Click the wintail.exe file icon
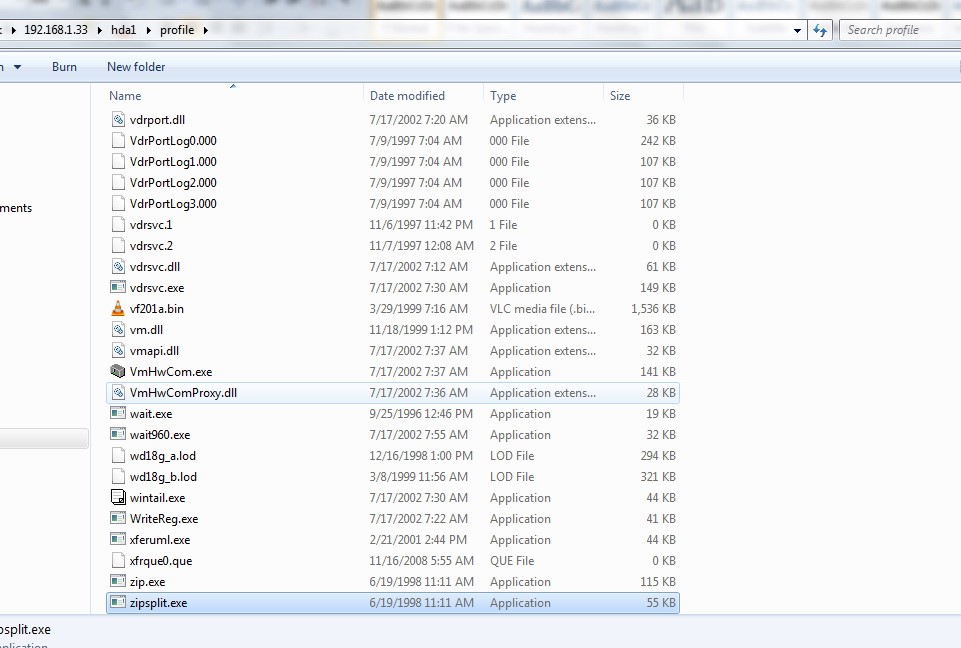The width and height of the screenshot is (961, 648). pos(118,498)
